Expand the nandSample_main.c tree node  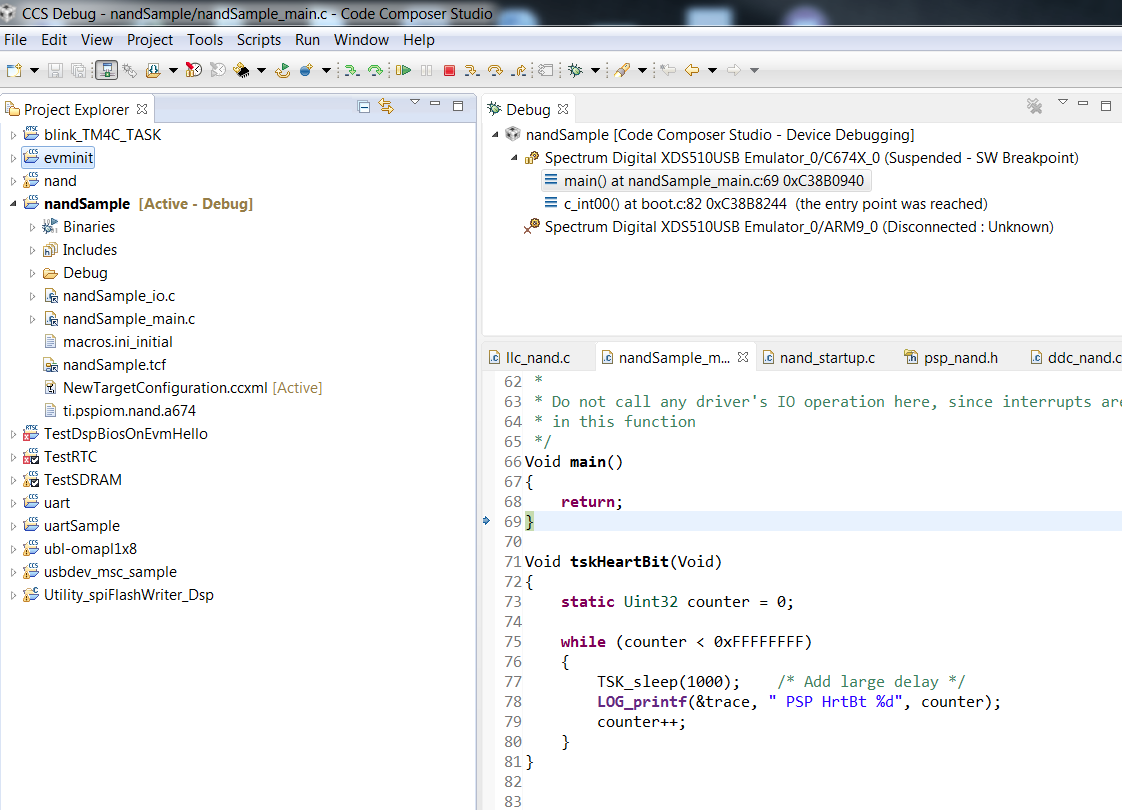coord(32,319)
